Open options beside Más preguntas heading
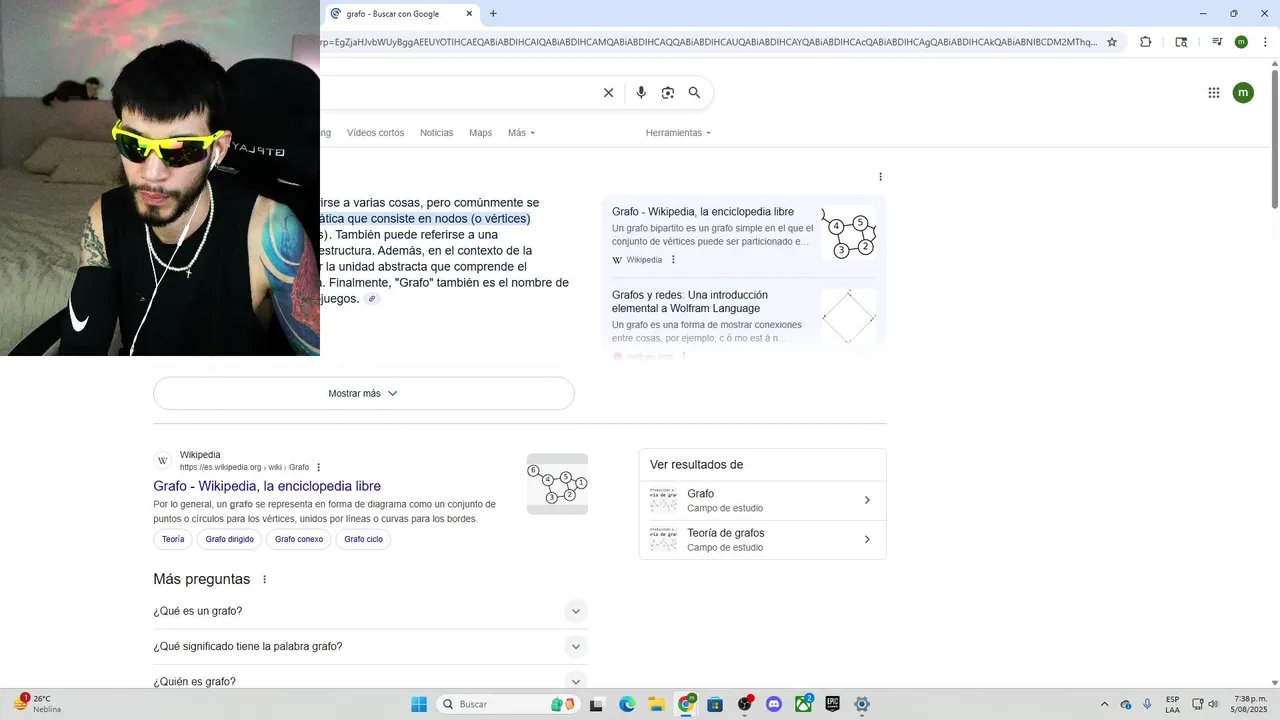This screenshot has width=1280, height=720. tap(265, 579)
